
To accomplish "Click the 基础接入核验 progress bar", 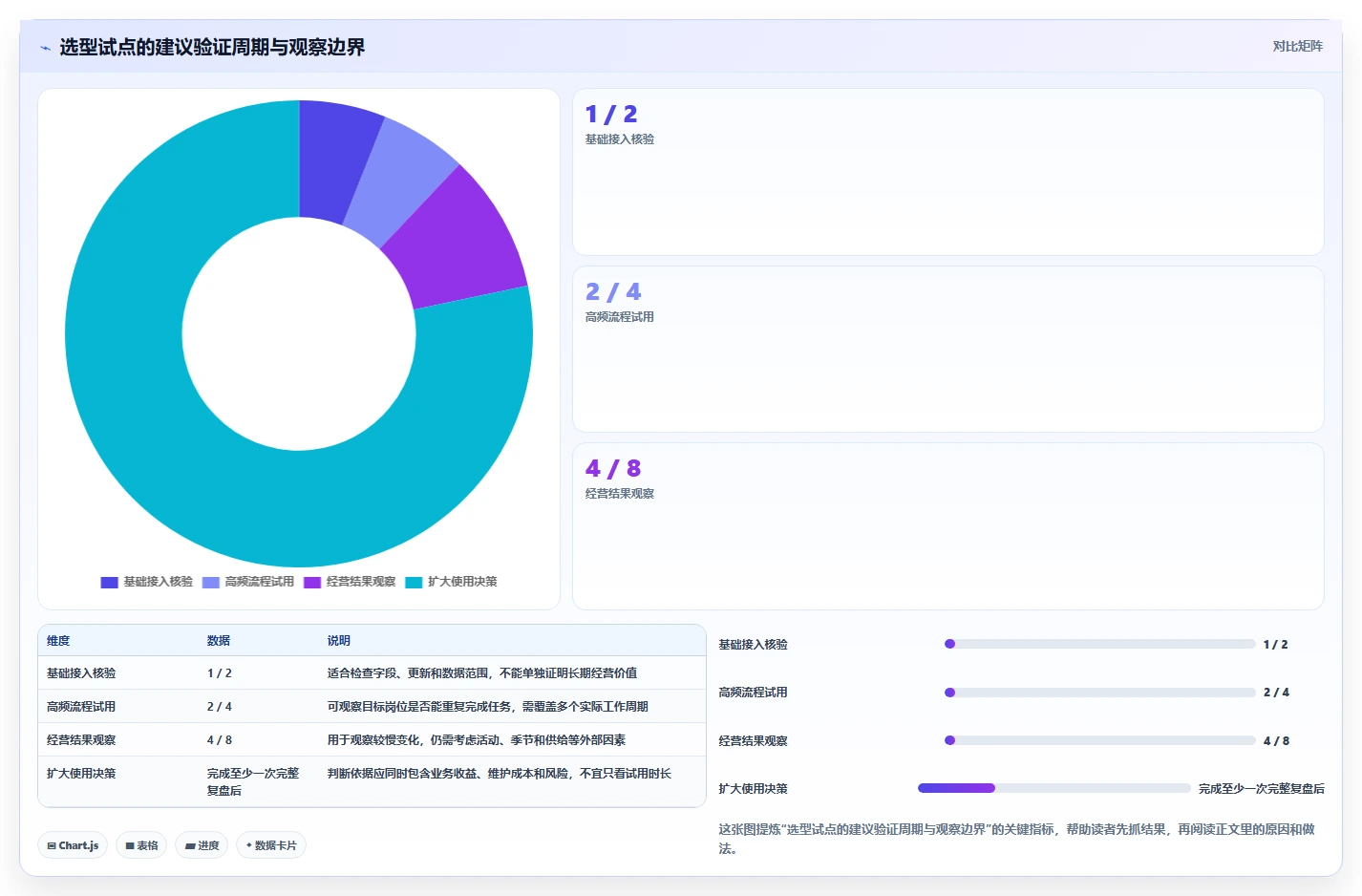I will point(1099,644).
